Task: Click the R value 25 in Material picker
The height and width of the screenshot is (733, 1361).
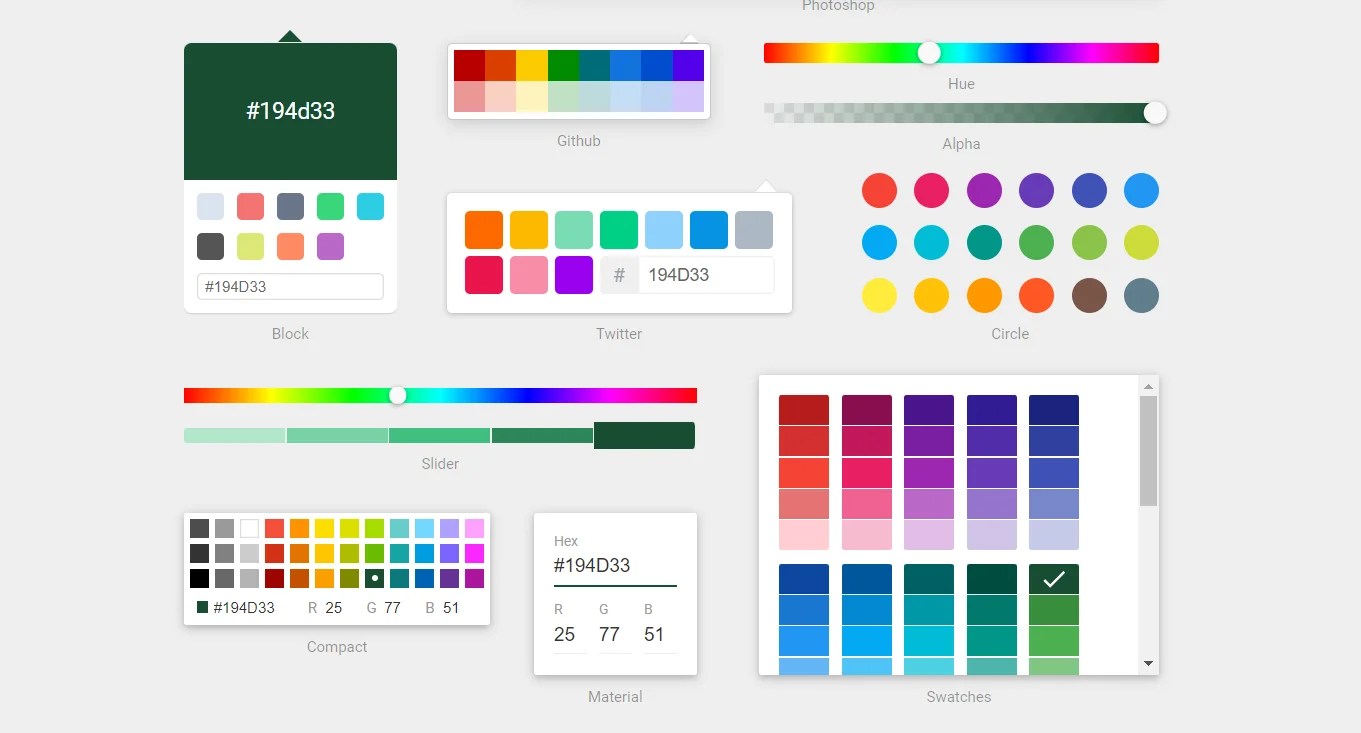Action: point(568,634)
